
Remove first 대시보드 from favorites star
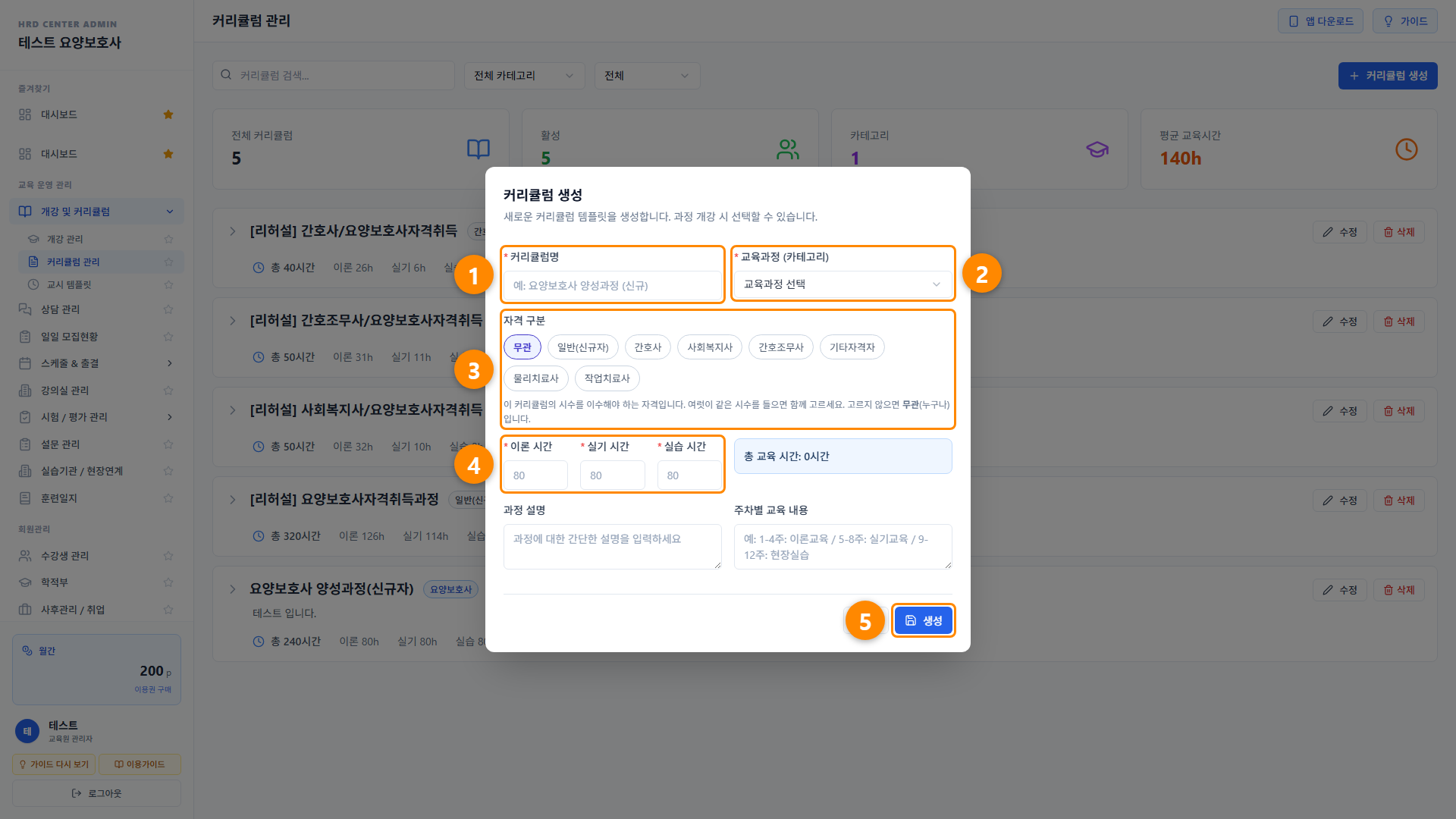point(168,115)
